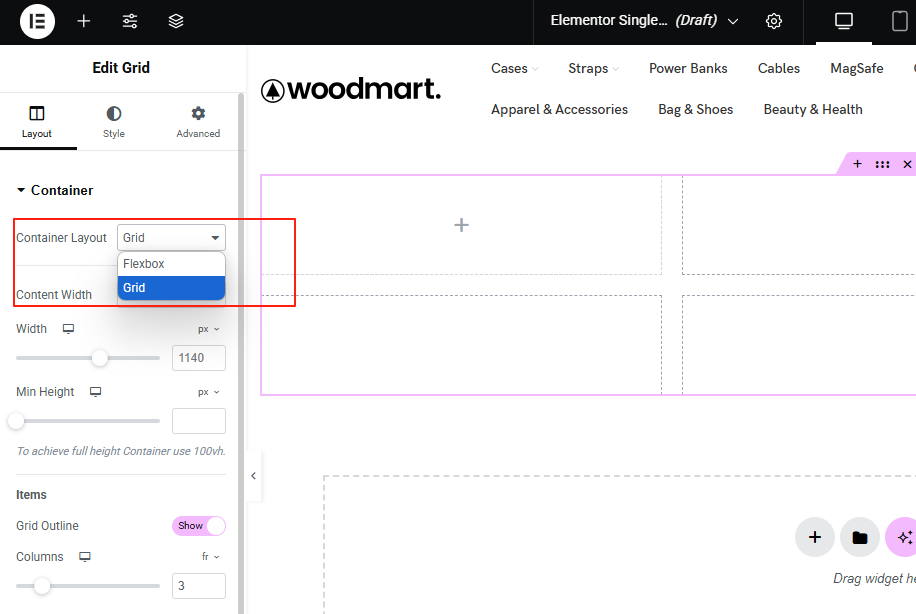Open the Width unit px selector
Image resolution: width=916 pixels, height=614 pixels.
pyautogui.click(x=209, y=329)
